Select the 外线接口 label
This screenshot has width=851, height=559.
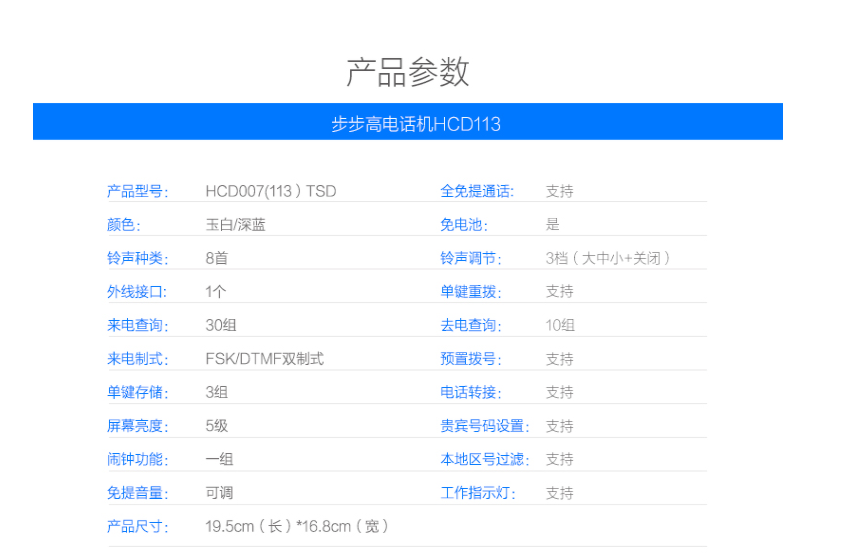137,292
